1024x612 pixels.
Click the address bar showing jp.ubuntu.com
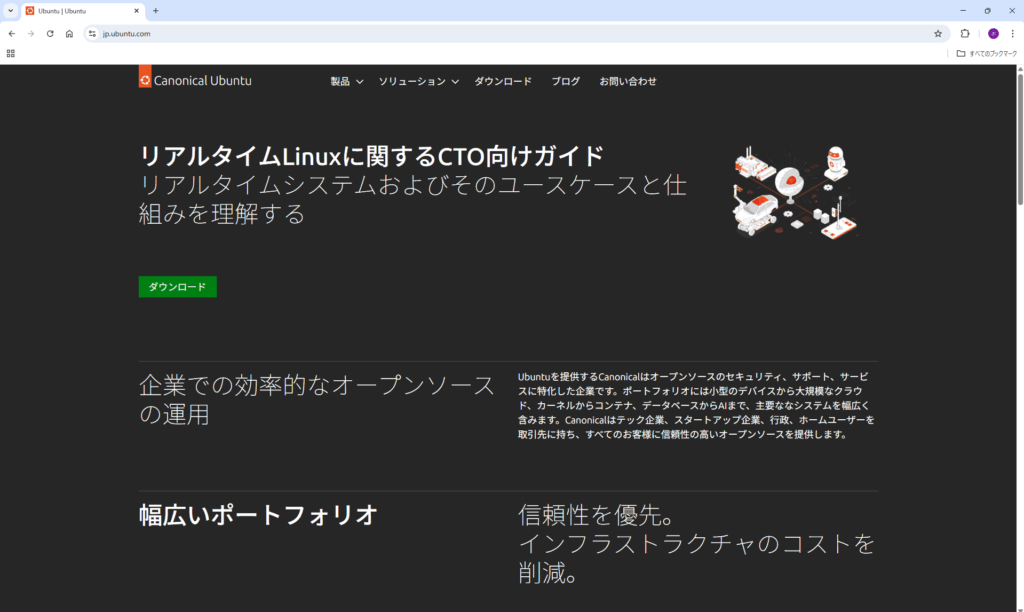500,33
